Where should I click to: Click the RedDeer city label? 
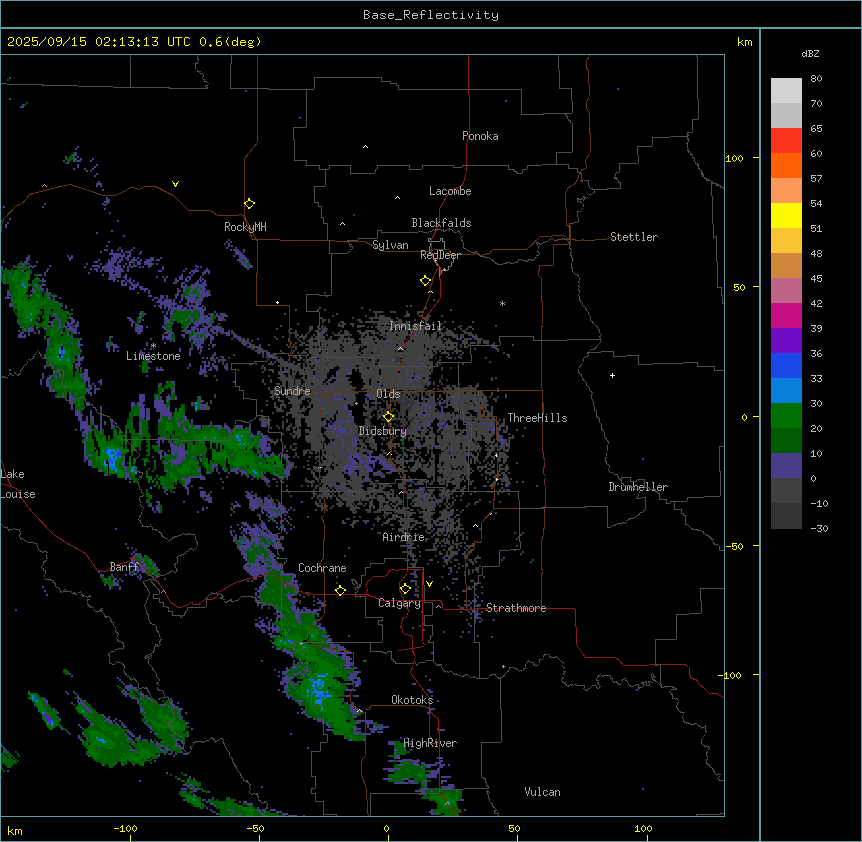click(440, 255)
